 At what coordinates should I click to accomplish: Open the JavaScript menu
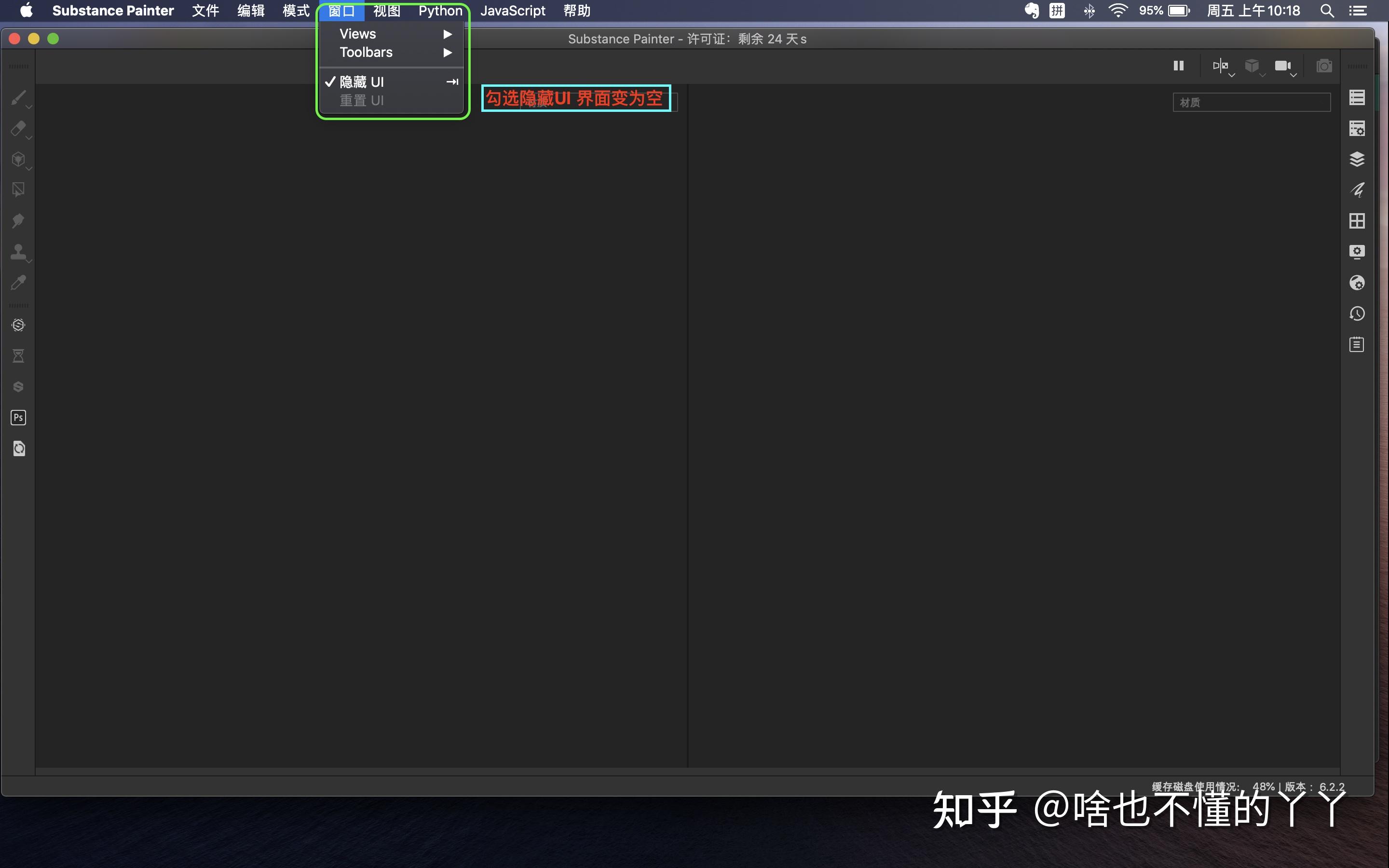[513, 11]
